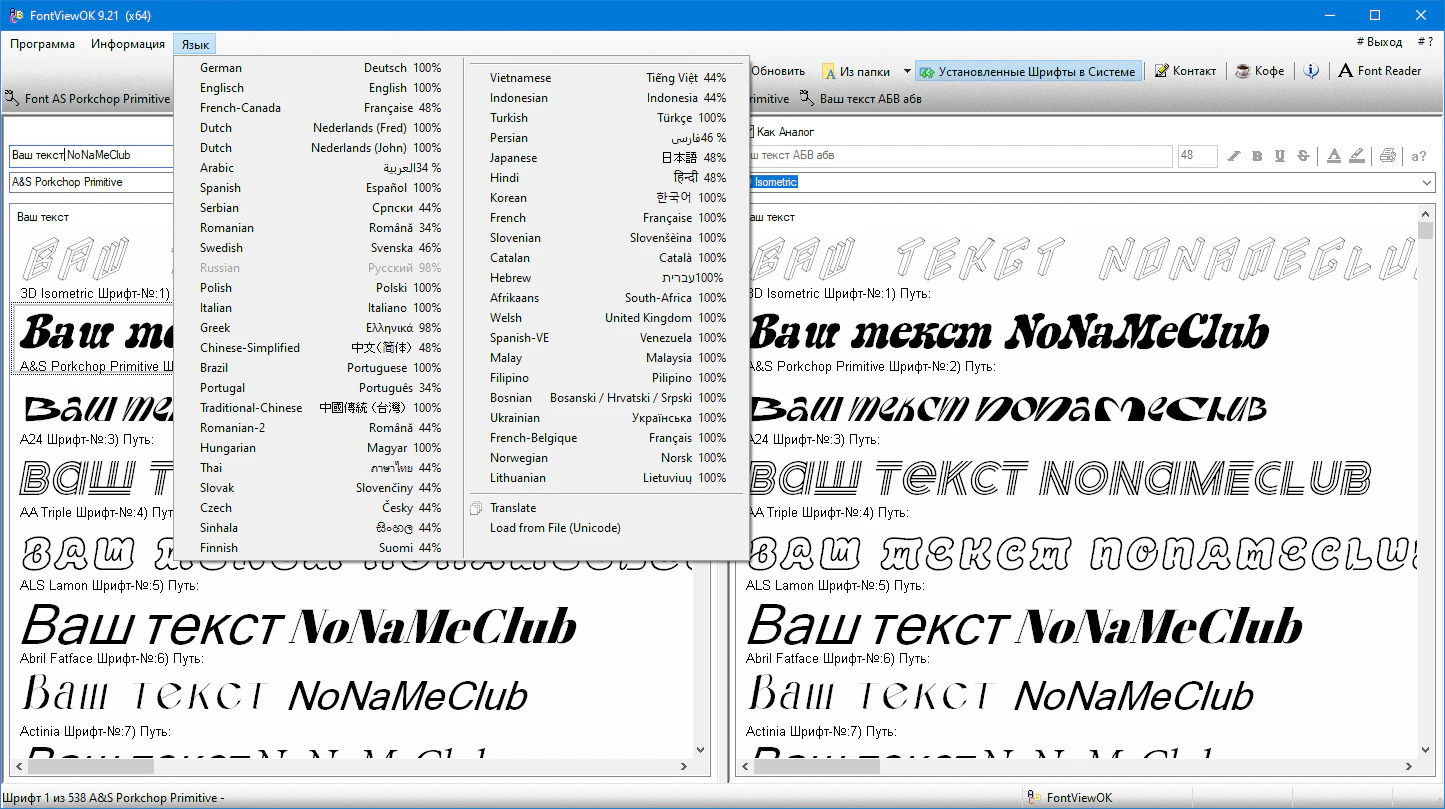Image resolution: width=1445 pixels, height=809 pixels.
Task: Choose Load from File (Unicode)
Action: click(x=608, y=528)
